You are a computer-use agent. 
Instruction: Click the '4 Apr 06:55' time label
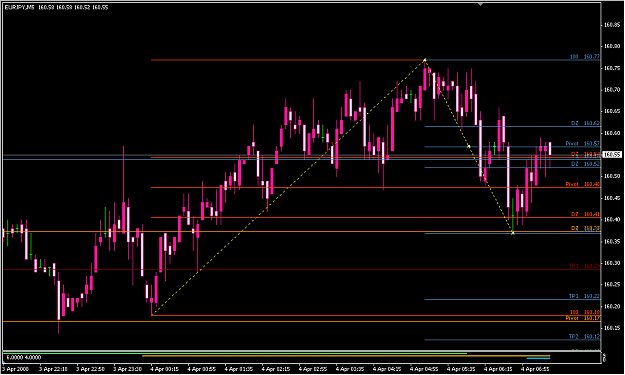tap(535, 369)
